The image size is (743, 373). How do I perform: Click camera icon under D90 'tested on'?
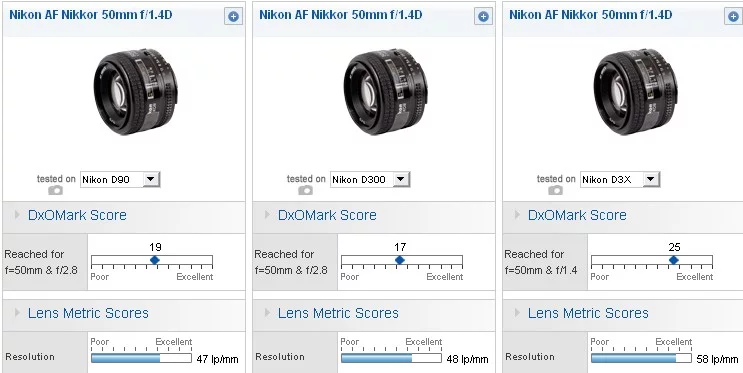[x=55, y=190]
